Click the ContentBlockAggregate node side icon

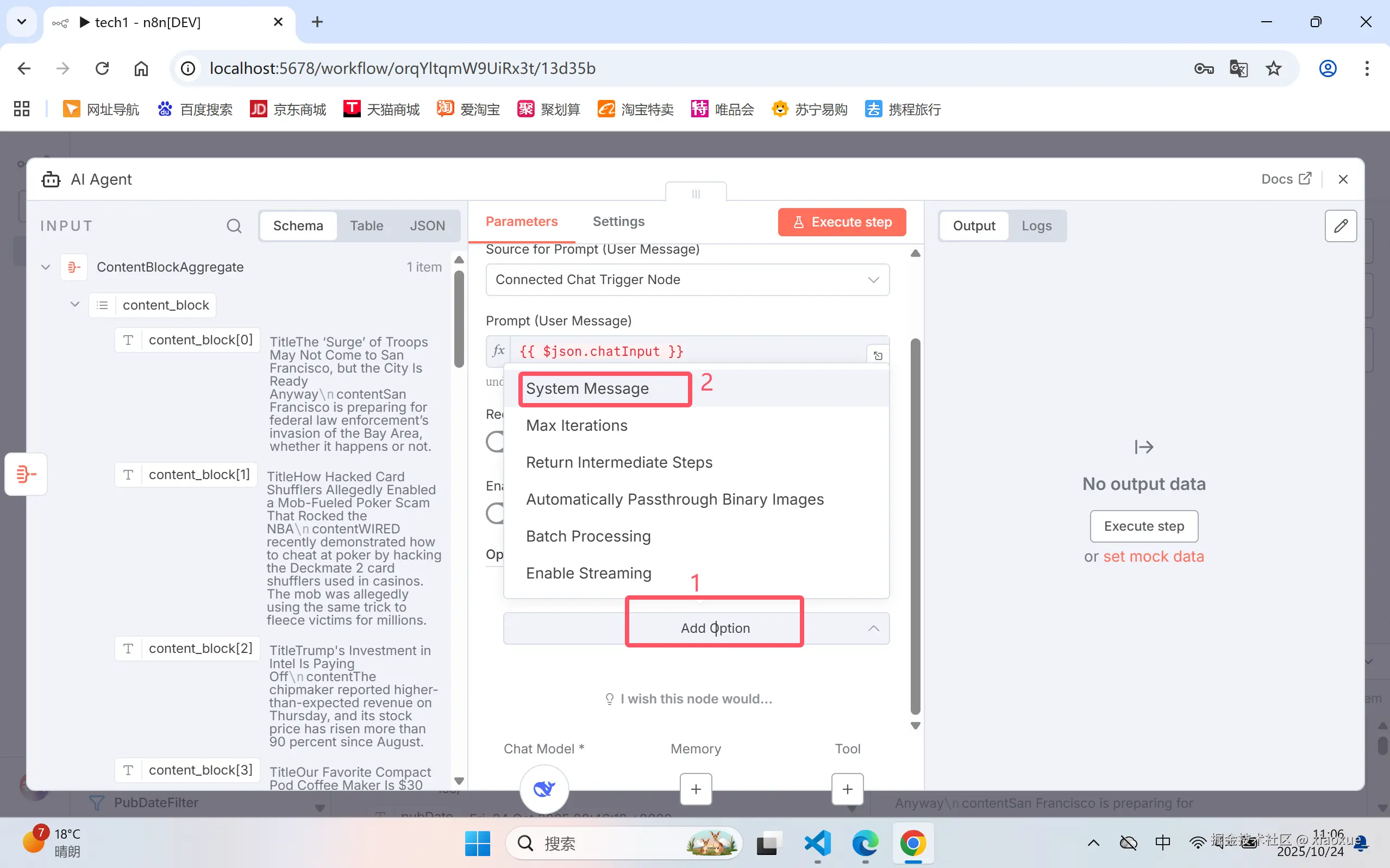click(26, 474)
